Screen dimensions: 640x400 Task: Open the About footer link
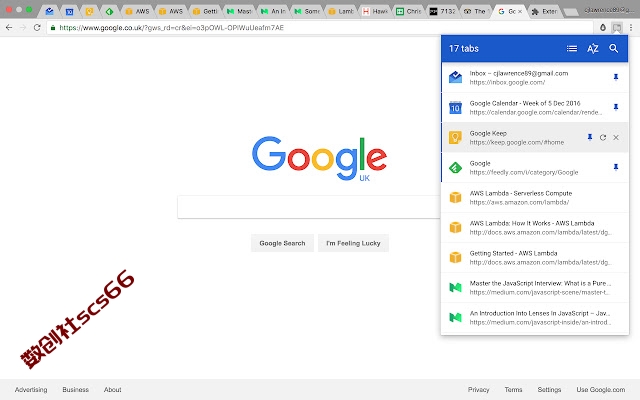(x=112, y=390)
